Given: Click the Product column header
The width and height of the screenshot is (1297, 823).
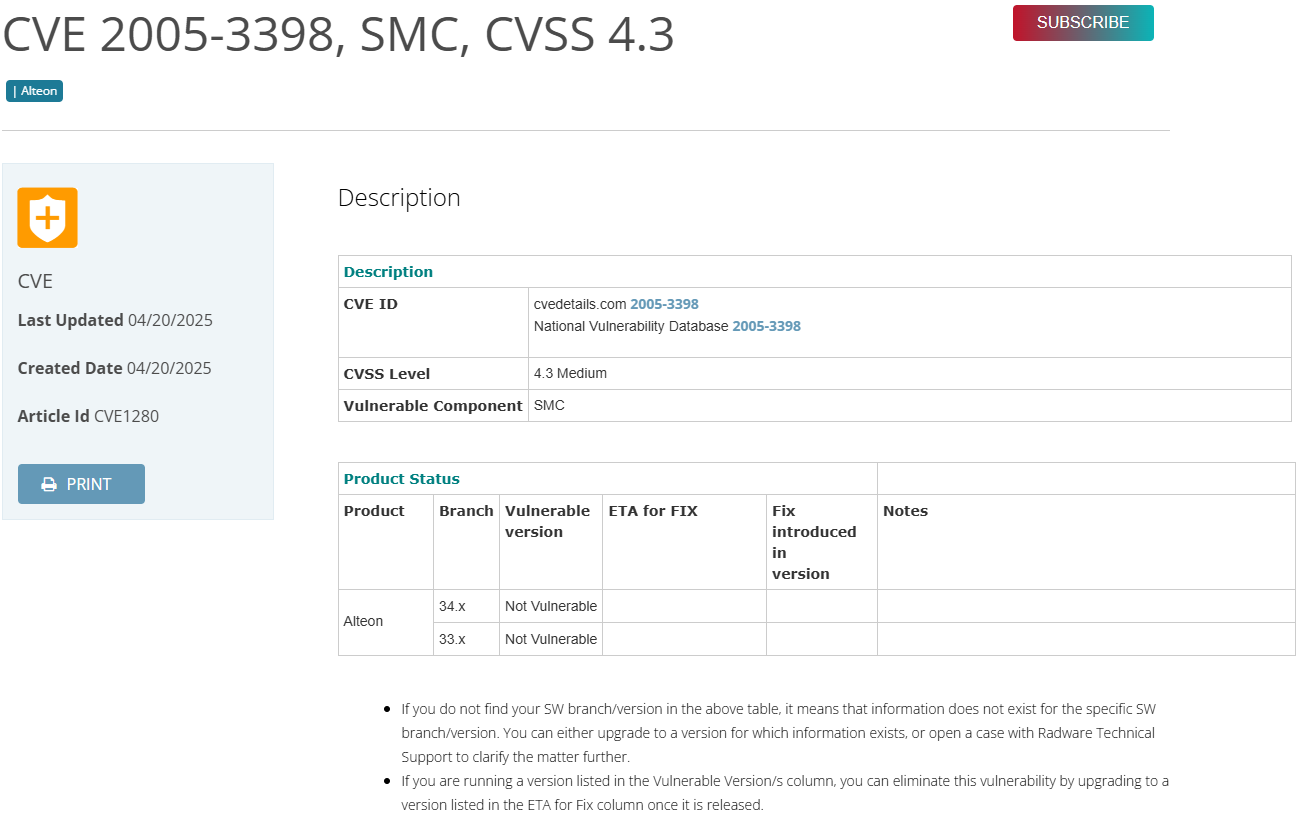Looking at the screenshot, I should [x=374, y=511].
